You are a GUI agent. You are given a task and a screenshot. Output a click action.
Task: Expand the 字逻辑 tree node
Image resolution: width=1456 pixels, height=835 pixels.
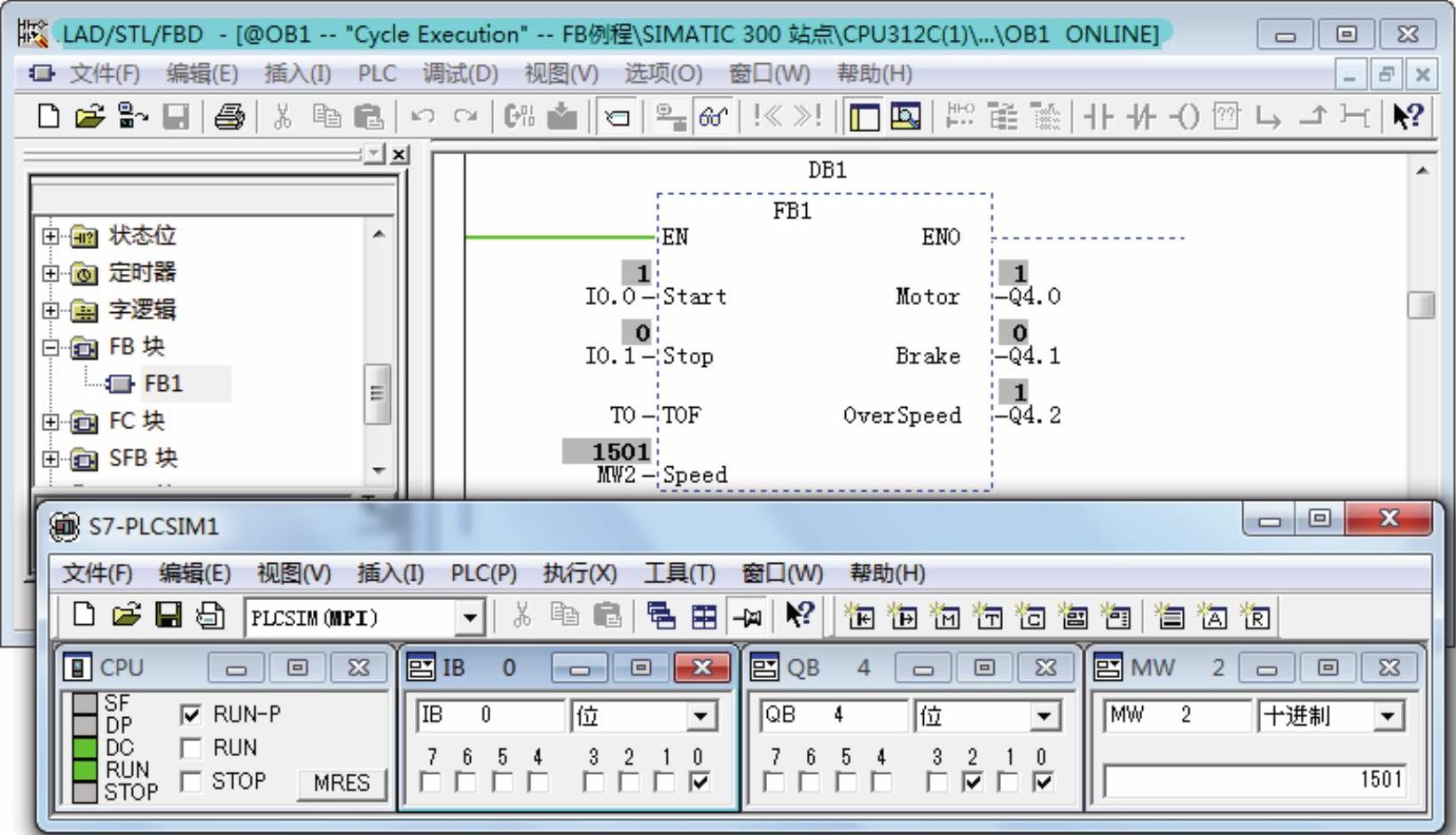point(51,310)
